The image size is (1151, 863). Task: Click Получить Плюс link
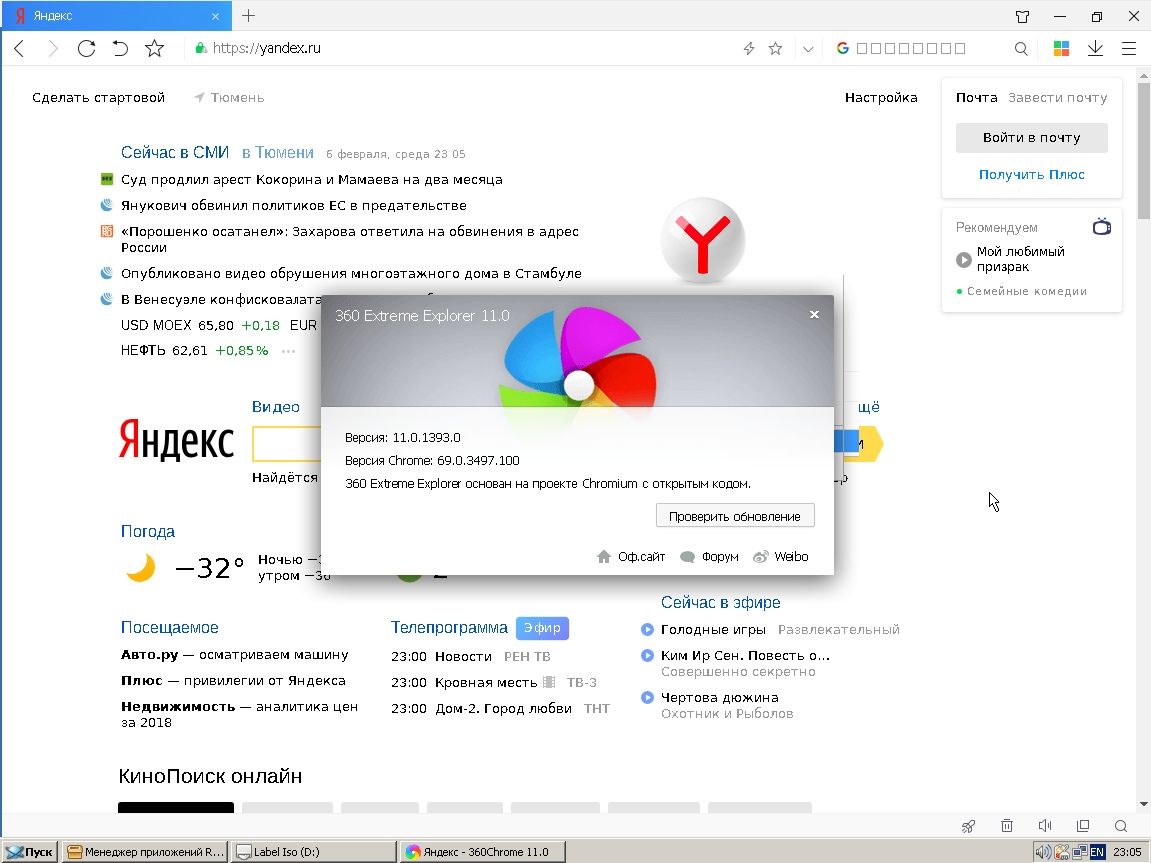[1031, 175]
